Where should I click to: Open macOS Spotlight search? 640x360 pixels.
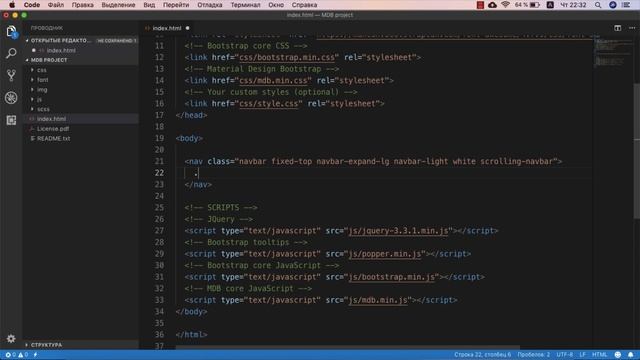(x=598, y=5)
